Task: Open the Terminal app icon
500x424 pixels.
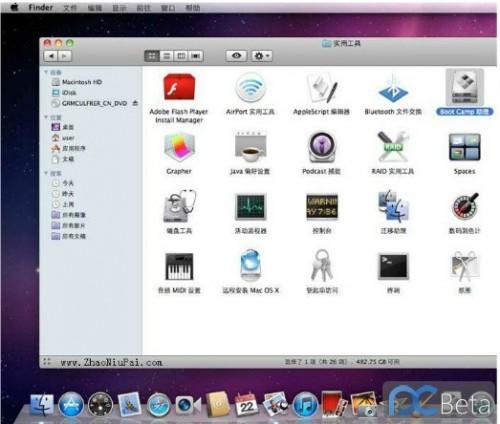Action: point(393,266)
